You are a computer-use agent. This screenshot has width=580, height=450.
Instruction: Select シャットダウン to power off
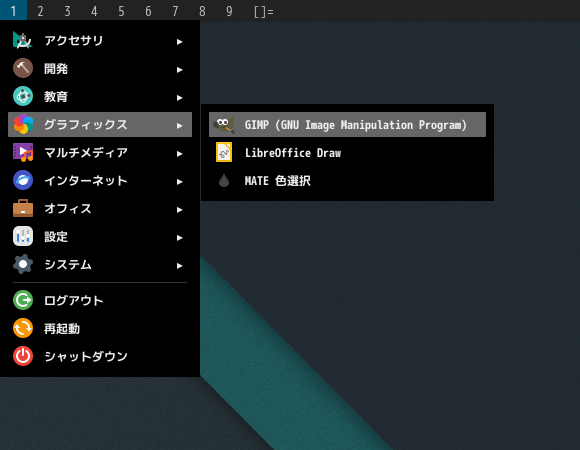pos(100,356)
